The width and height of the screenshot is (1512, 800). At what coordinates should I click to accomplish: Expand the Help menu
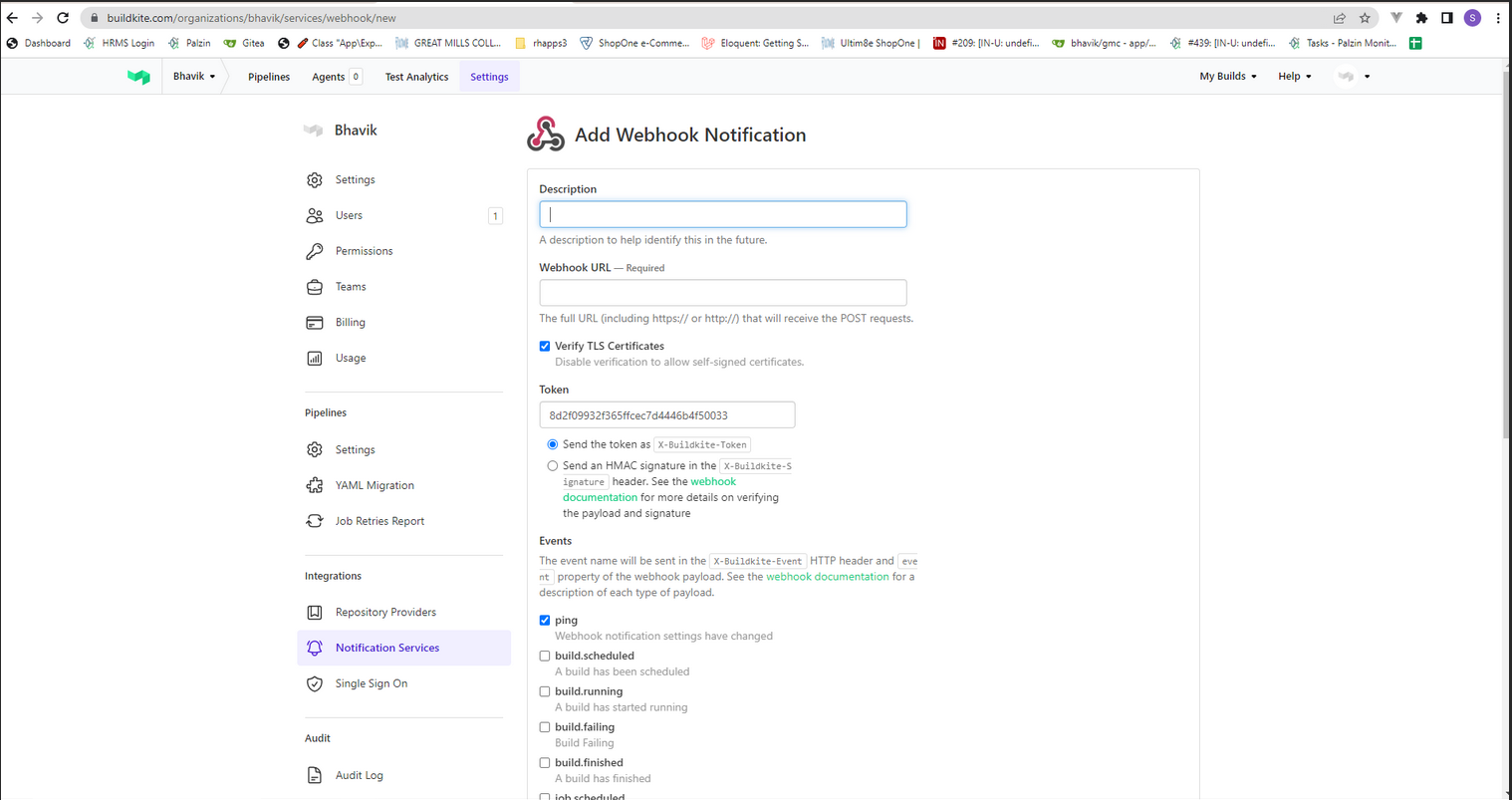click(x=1295, y=77)
